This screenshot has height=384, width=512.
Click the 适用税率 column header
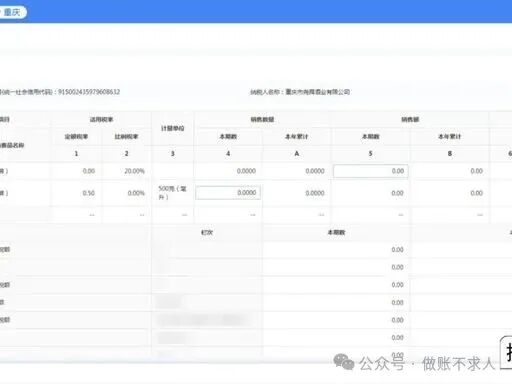101,119
